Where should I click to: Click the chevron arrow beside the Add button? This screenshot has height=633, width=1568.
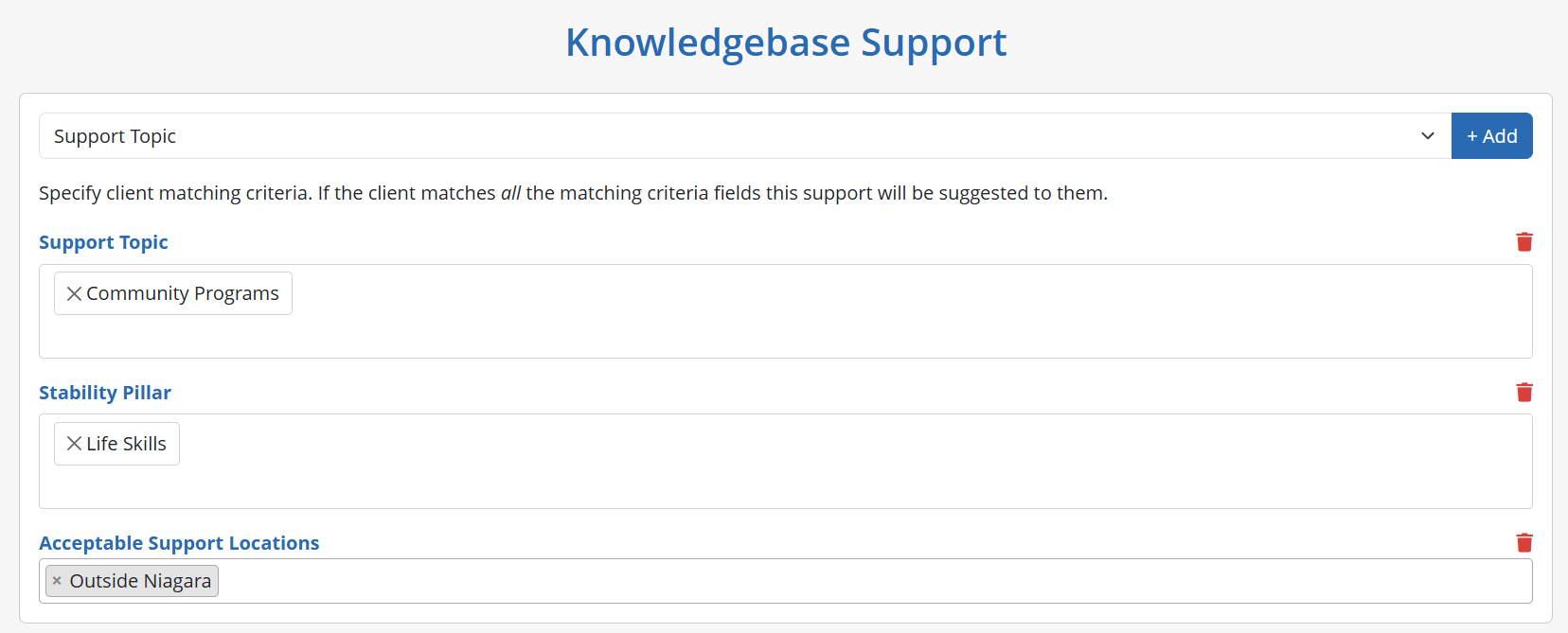(x=1428, y=136)
